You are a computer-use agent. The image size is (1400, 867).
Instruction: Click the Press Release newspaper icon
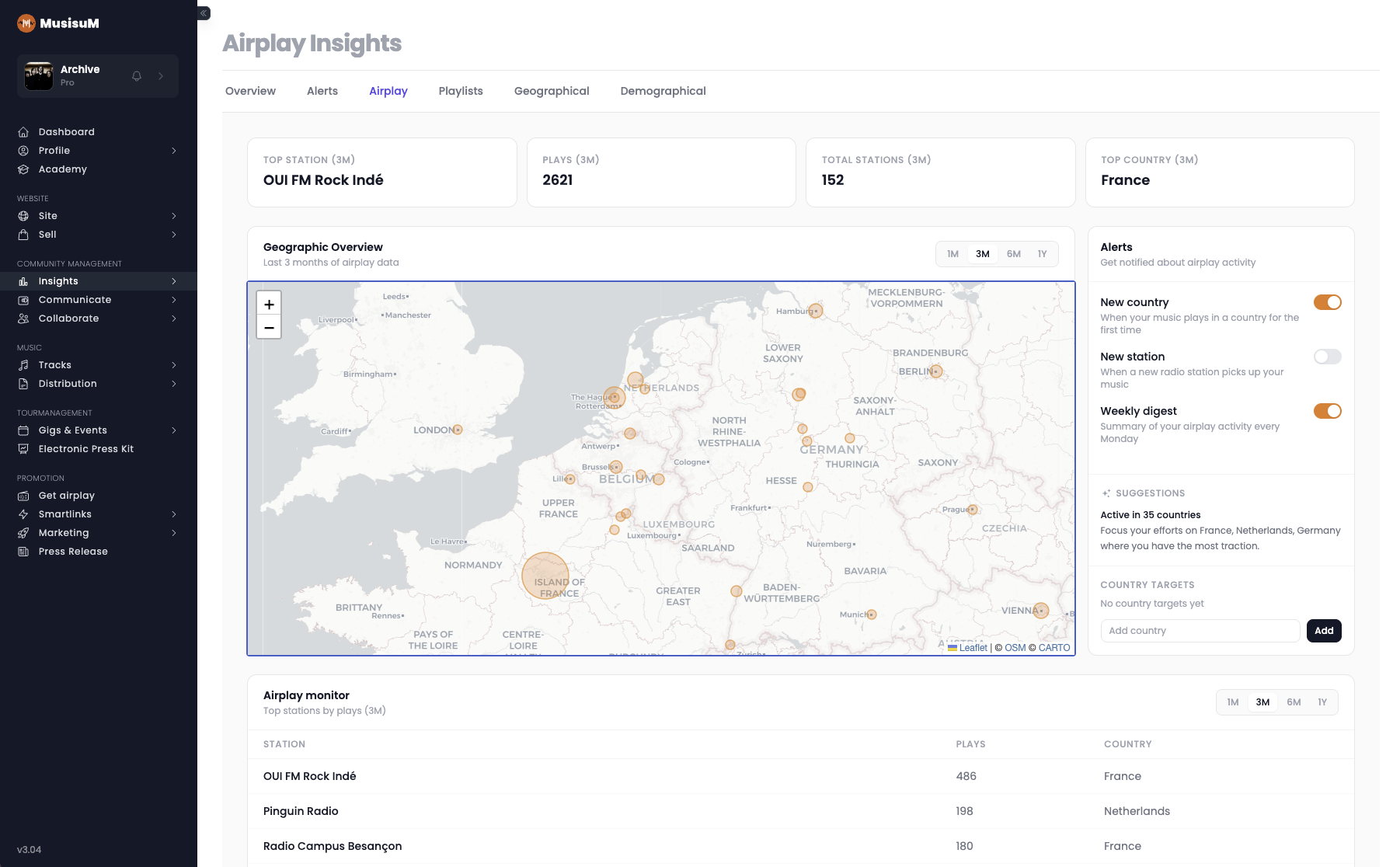pyautogui.click(x=23, y=552)
